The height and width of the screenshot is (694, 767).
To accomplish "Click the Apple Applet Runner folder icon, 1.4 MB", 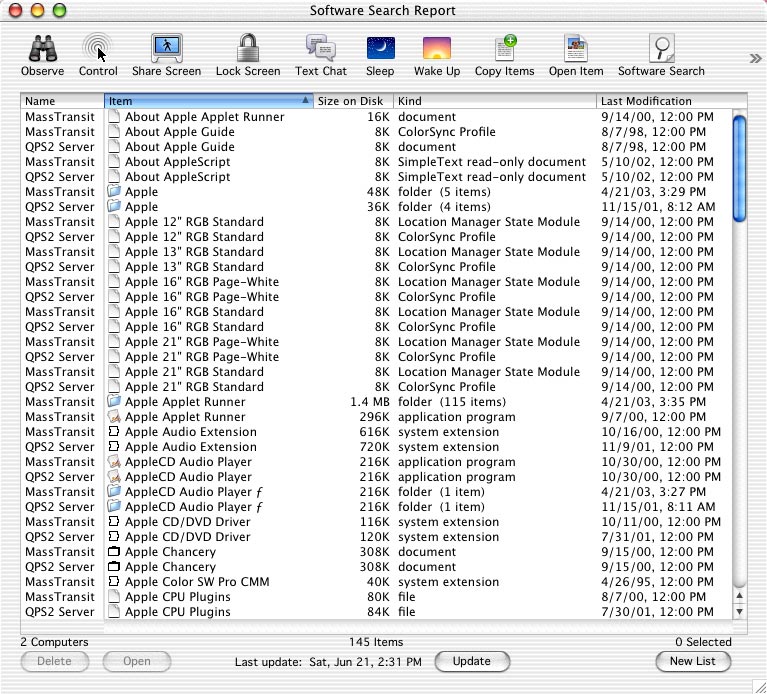I will pos(114,402).
